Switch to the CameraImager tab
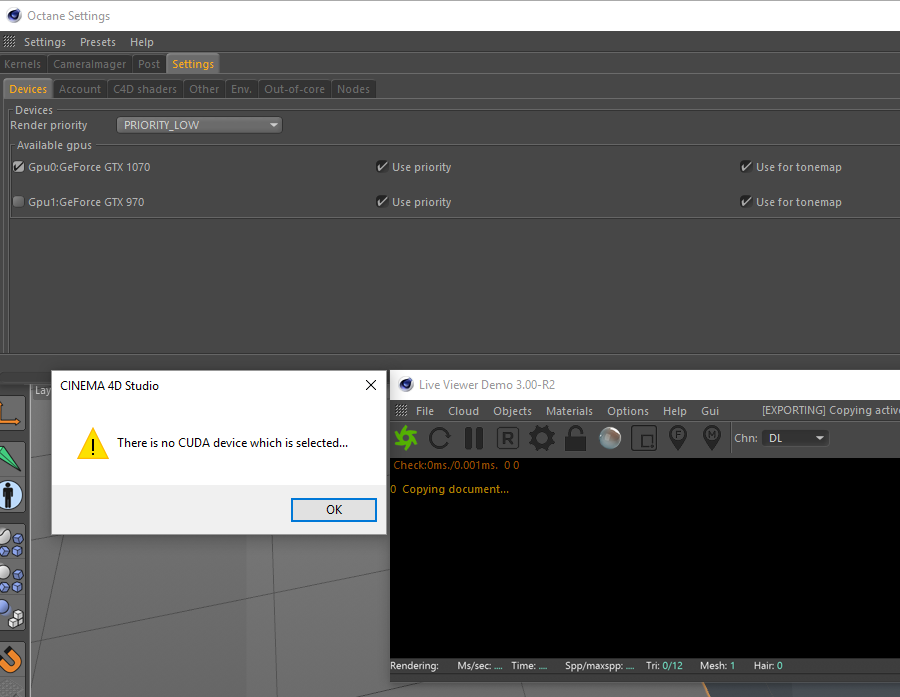This screenshot has width=900, height=697. point(90,64)
